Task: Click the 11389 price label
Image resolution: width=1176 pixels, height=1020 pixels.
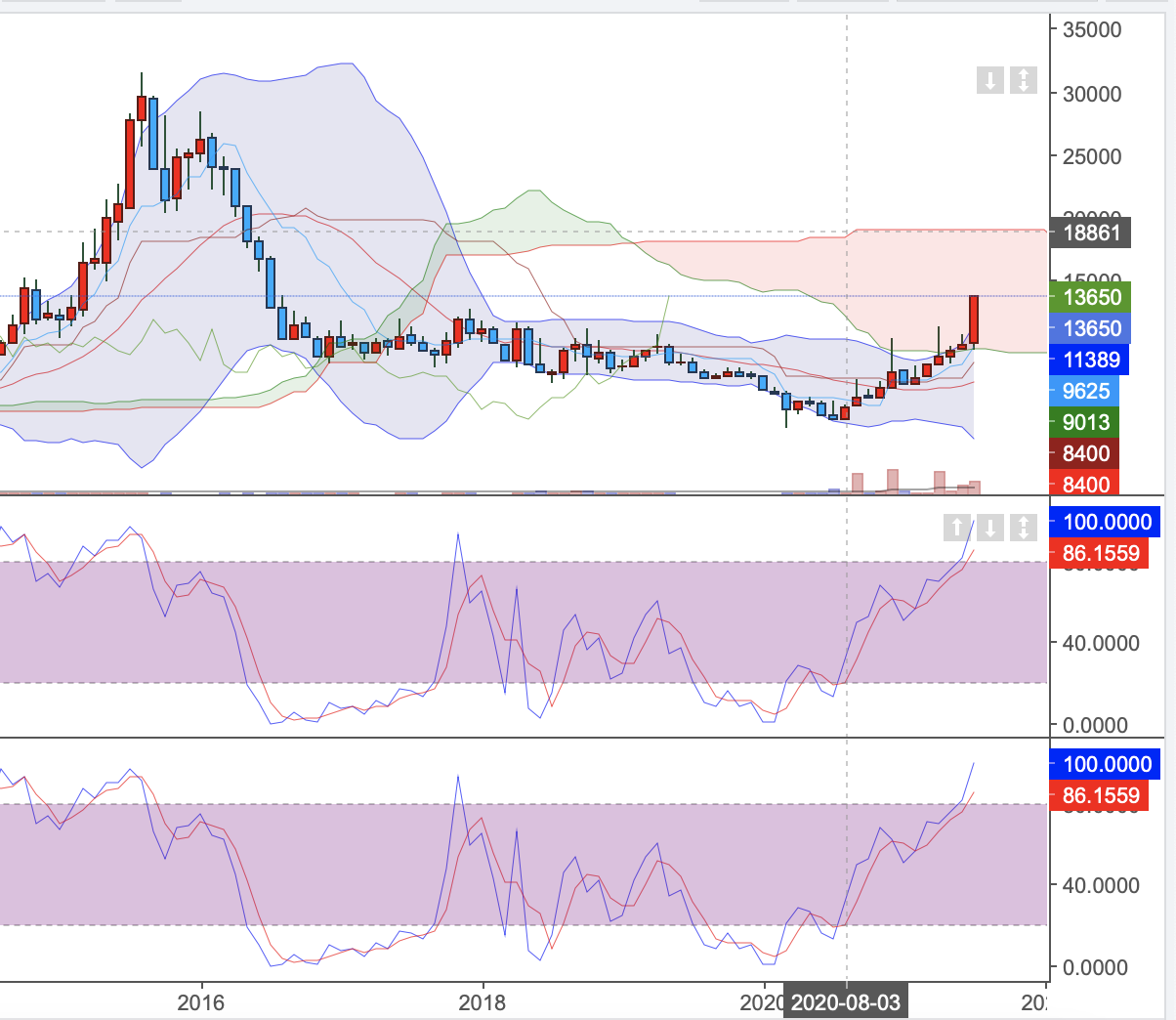Action: click(1090, 360)
